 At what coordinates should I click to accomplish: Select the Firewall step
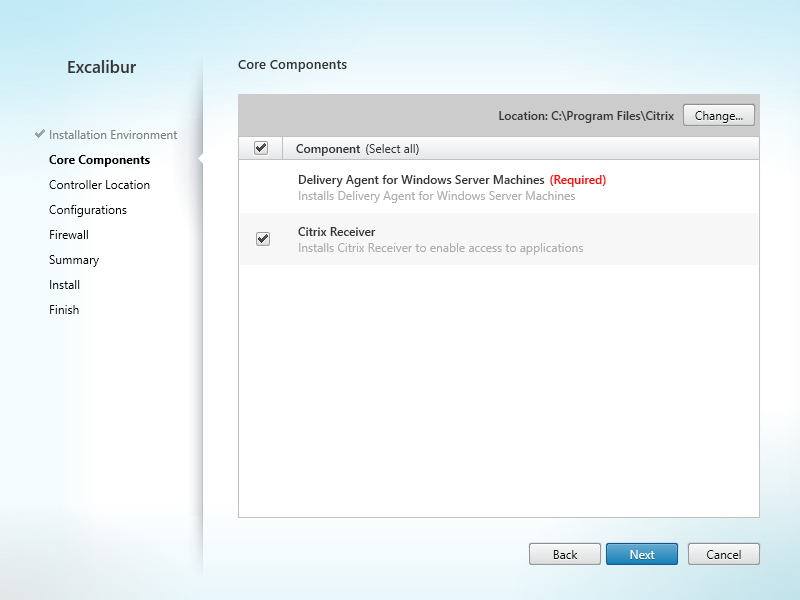(69, 235)
